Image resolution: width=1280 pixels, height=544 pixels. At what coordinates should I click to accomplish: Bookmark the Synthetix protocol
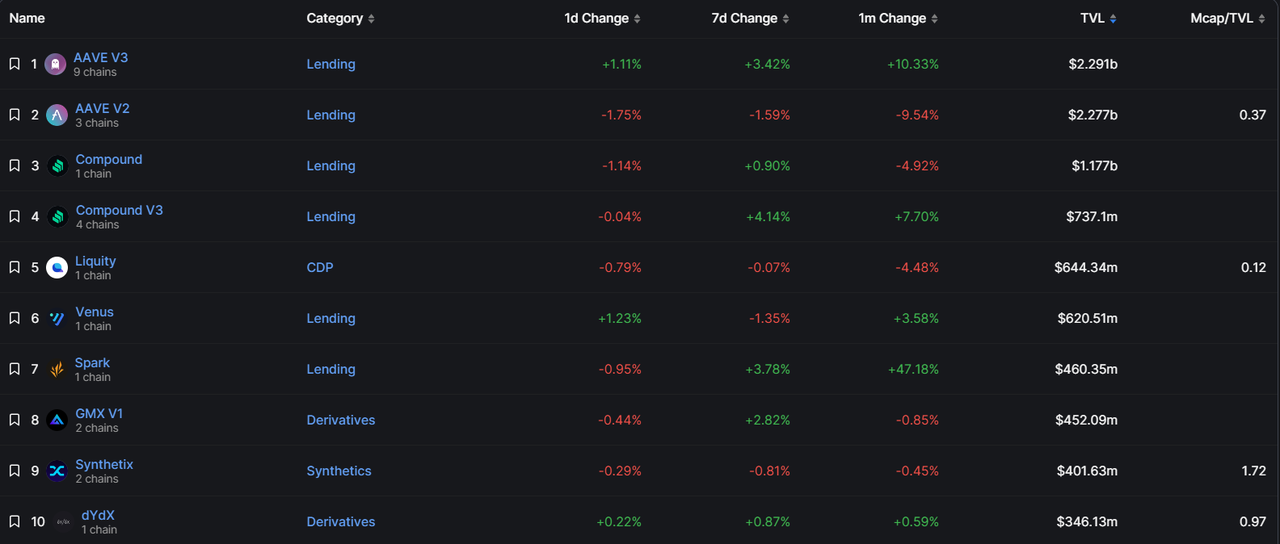14,471
